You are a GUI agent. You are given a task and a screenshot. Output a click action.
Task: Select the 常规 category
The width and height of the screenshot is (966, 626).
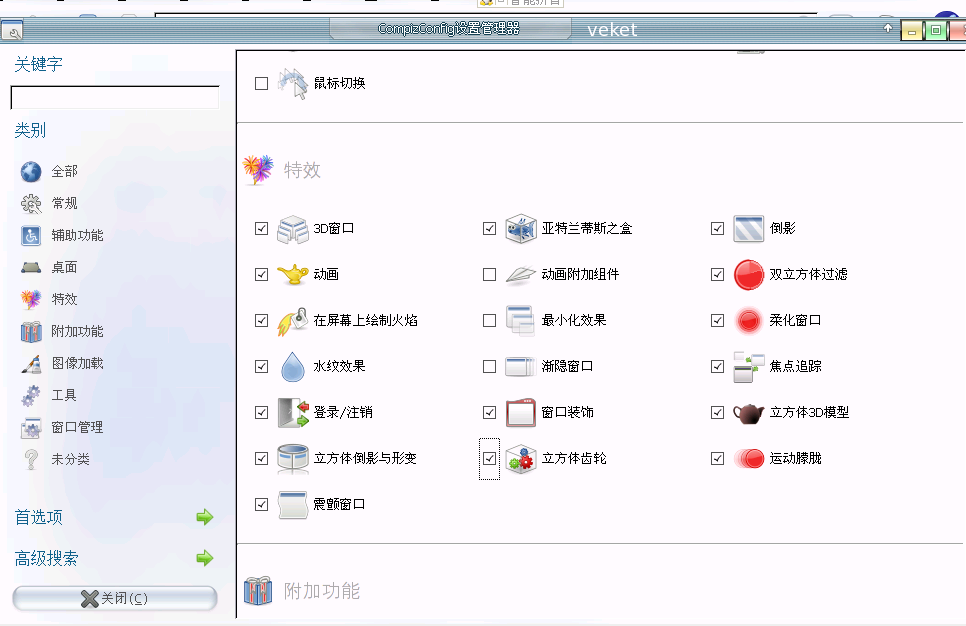click(64, 204)
